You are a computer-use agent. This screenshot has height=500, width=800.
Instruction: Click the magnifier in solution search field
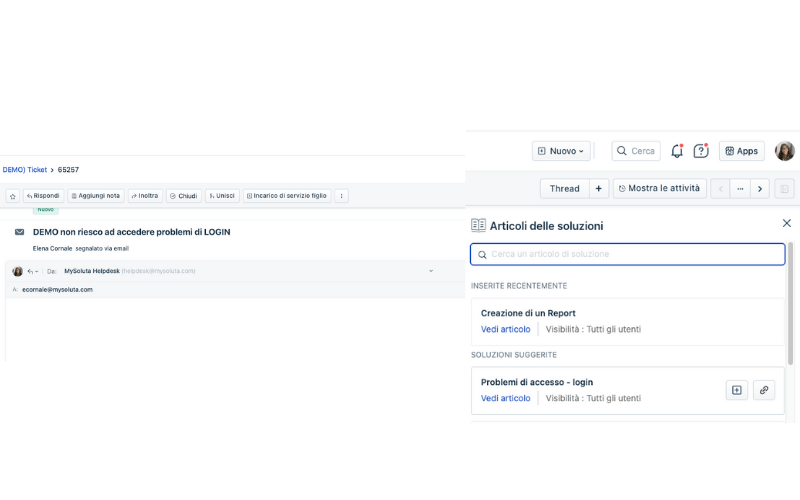(482, 255)
